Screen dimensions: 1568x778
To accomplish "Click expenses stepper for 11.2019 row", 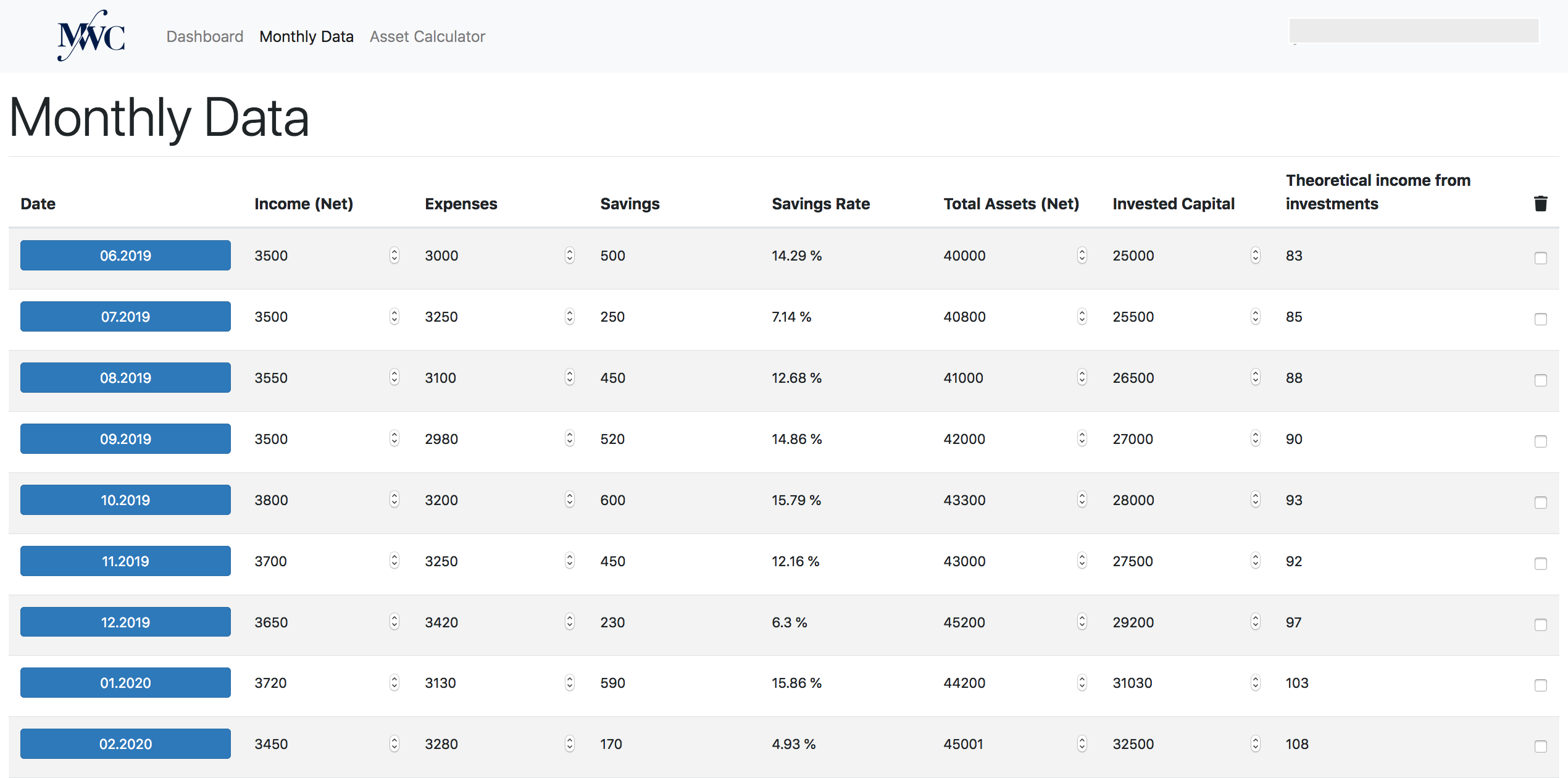I will click(570, 561).
